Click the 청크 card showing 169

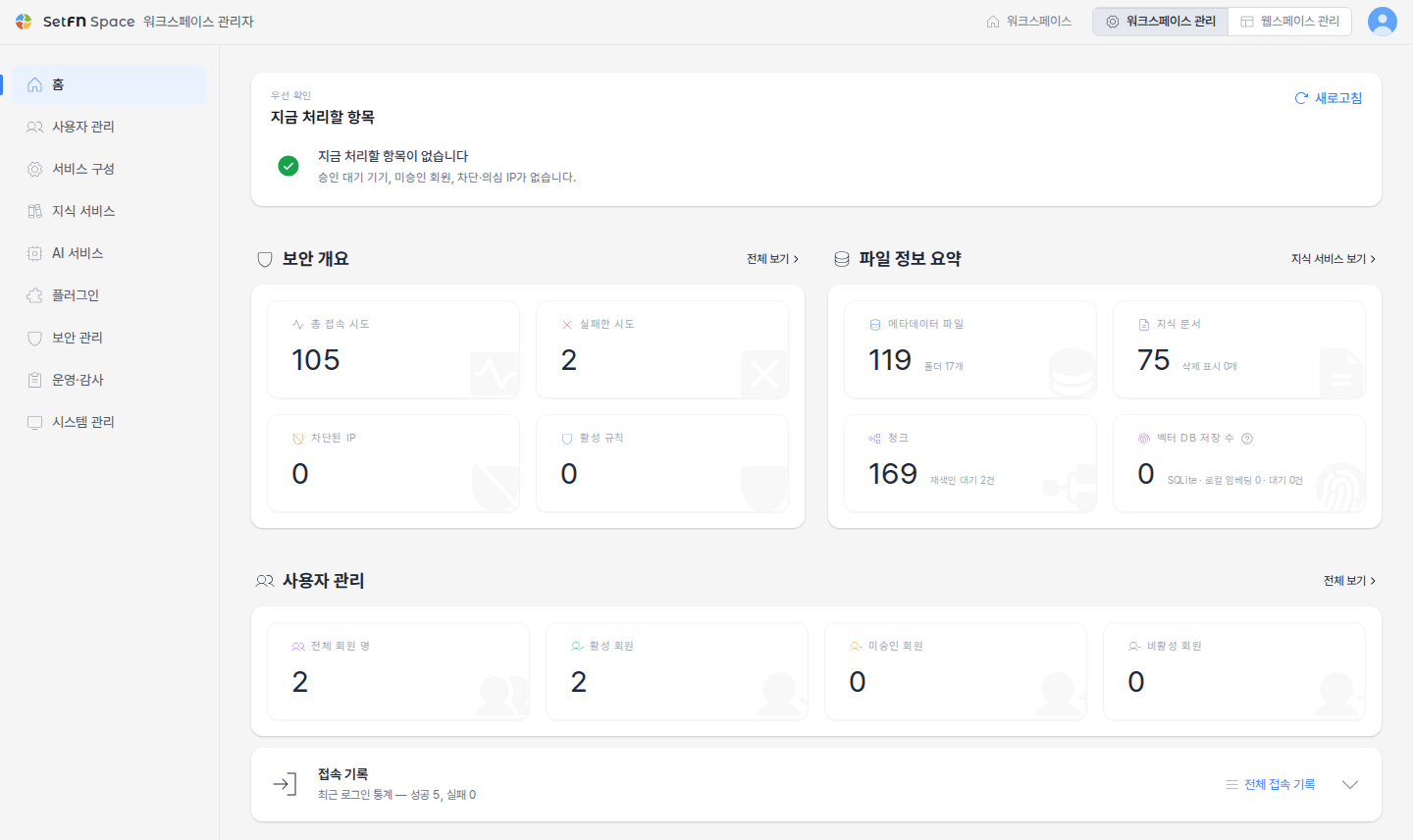click(970, 463)
